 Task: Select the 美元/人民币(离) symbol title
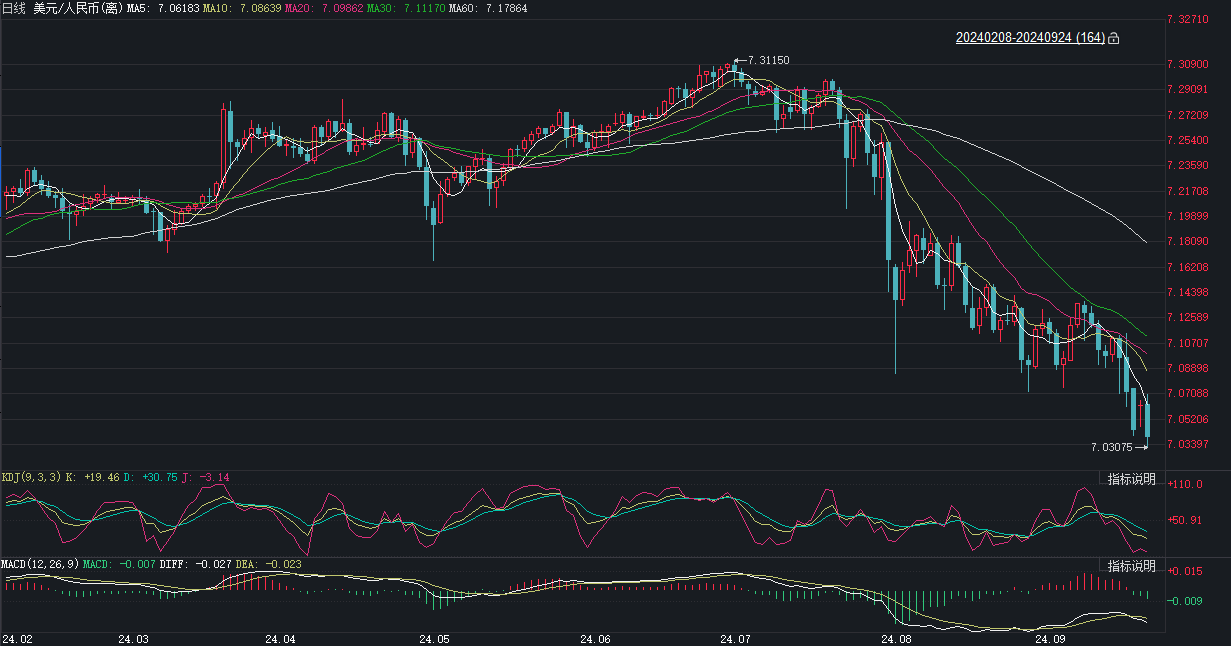click(x=78, y=8)
